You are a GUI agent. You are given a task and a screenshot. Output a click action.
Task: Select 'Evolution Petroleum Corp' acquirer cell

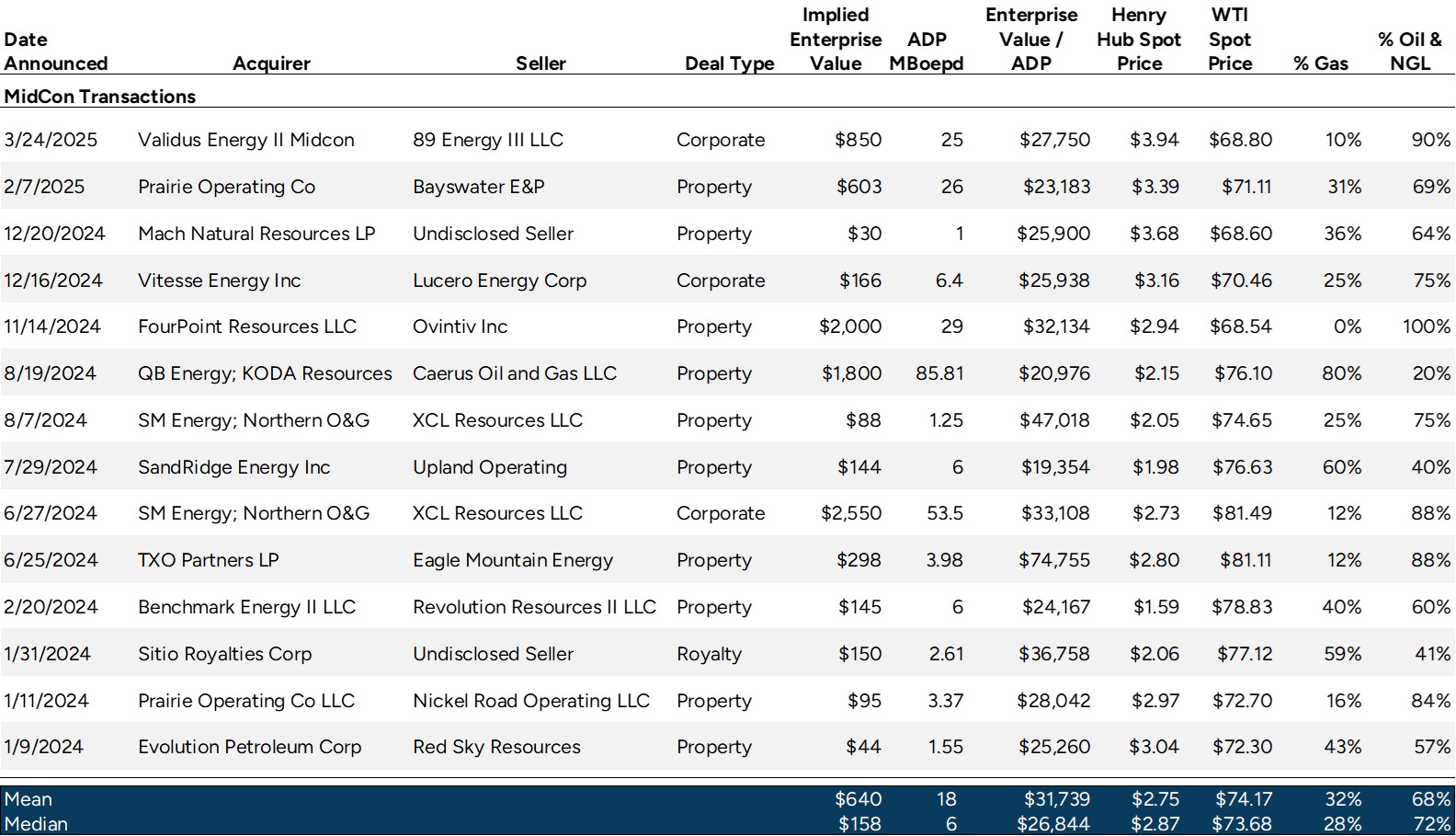pyautogui.click(x=250, y=747)
